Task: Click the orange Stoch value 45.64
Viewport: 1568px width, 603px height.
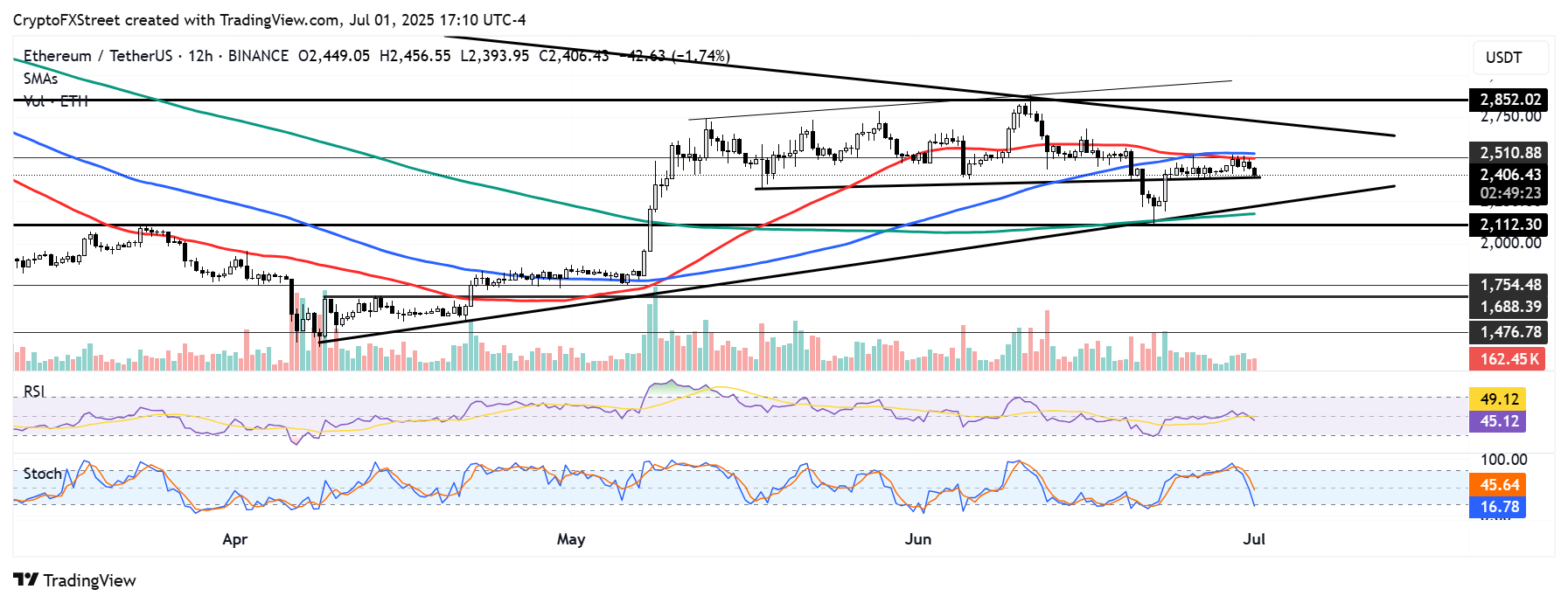Action: coord(1499,484)
